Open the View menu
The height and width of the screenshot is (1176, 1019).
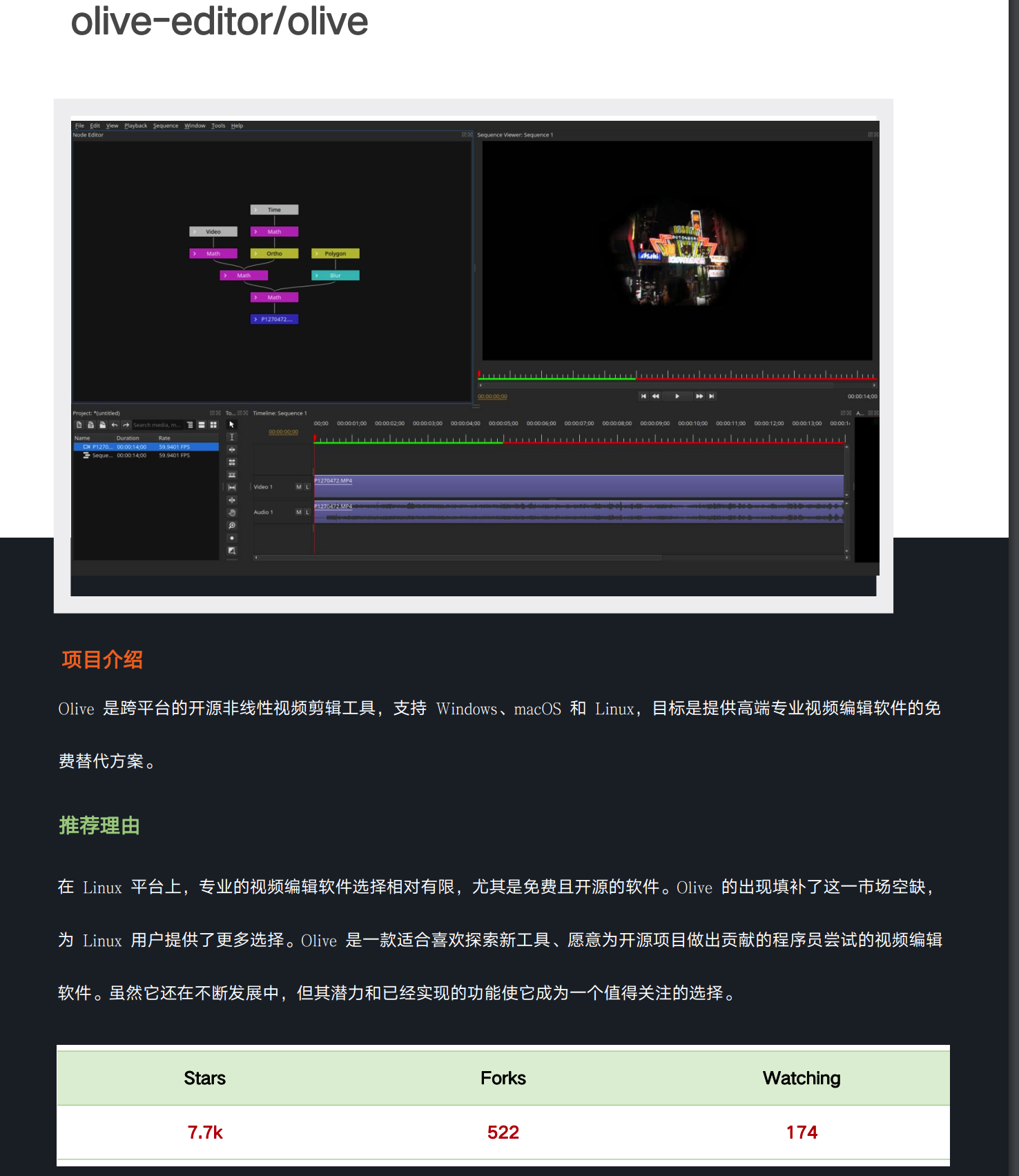coord(113,126)
